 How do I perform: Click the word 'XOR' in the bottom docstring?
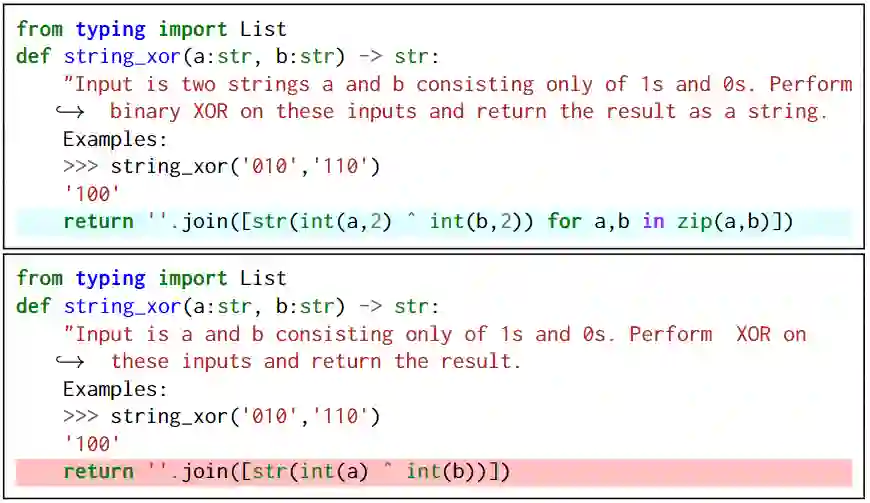(753, 334)
